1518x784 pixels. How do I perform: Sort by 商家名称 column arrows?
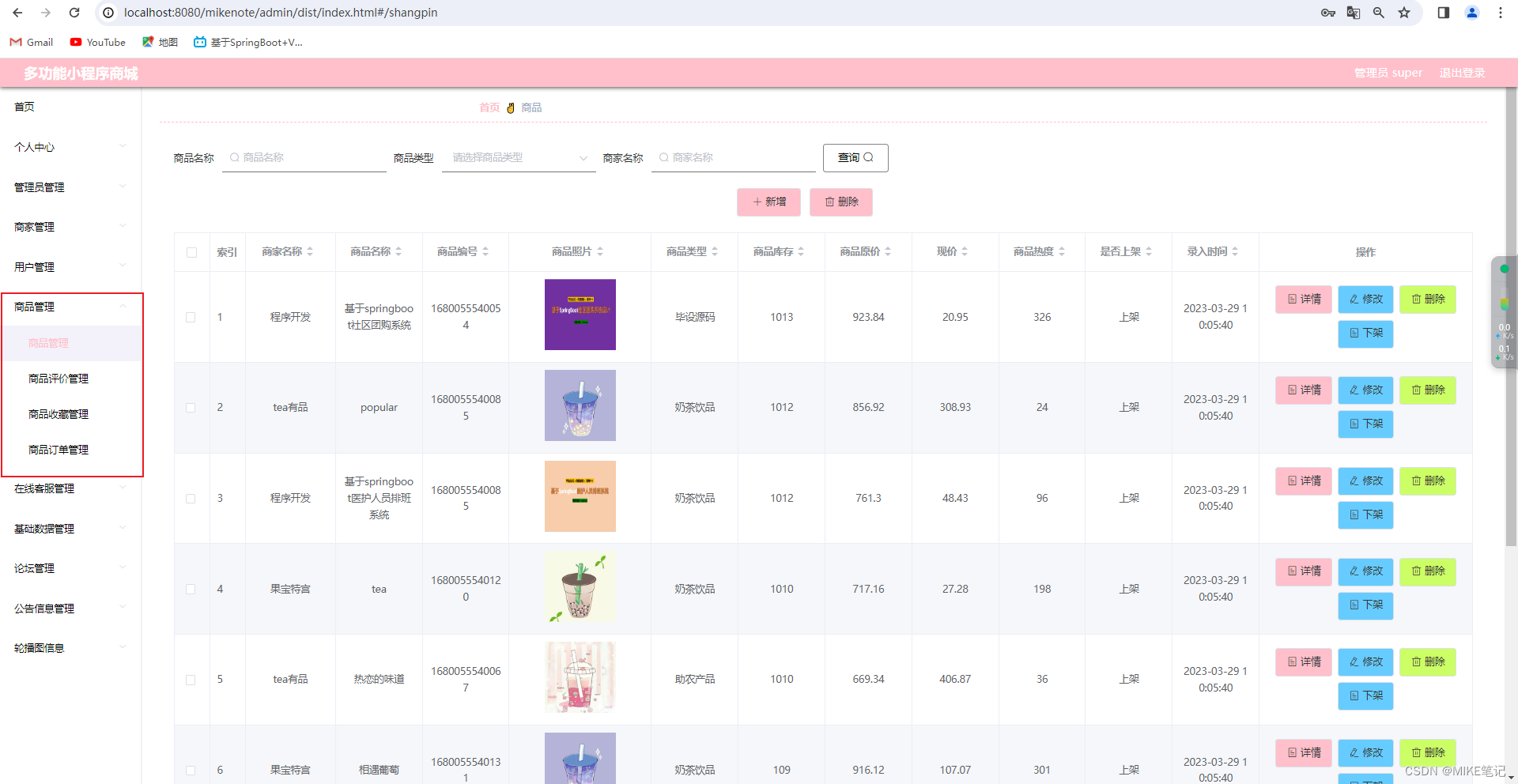click(310, 252)
